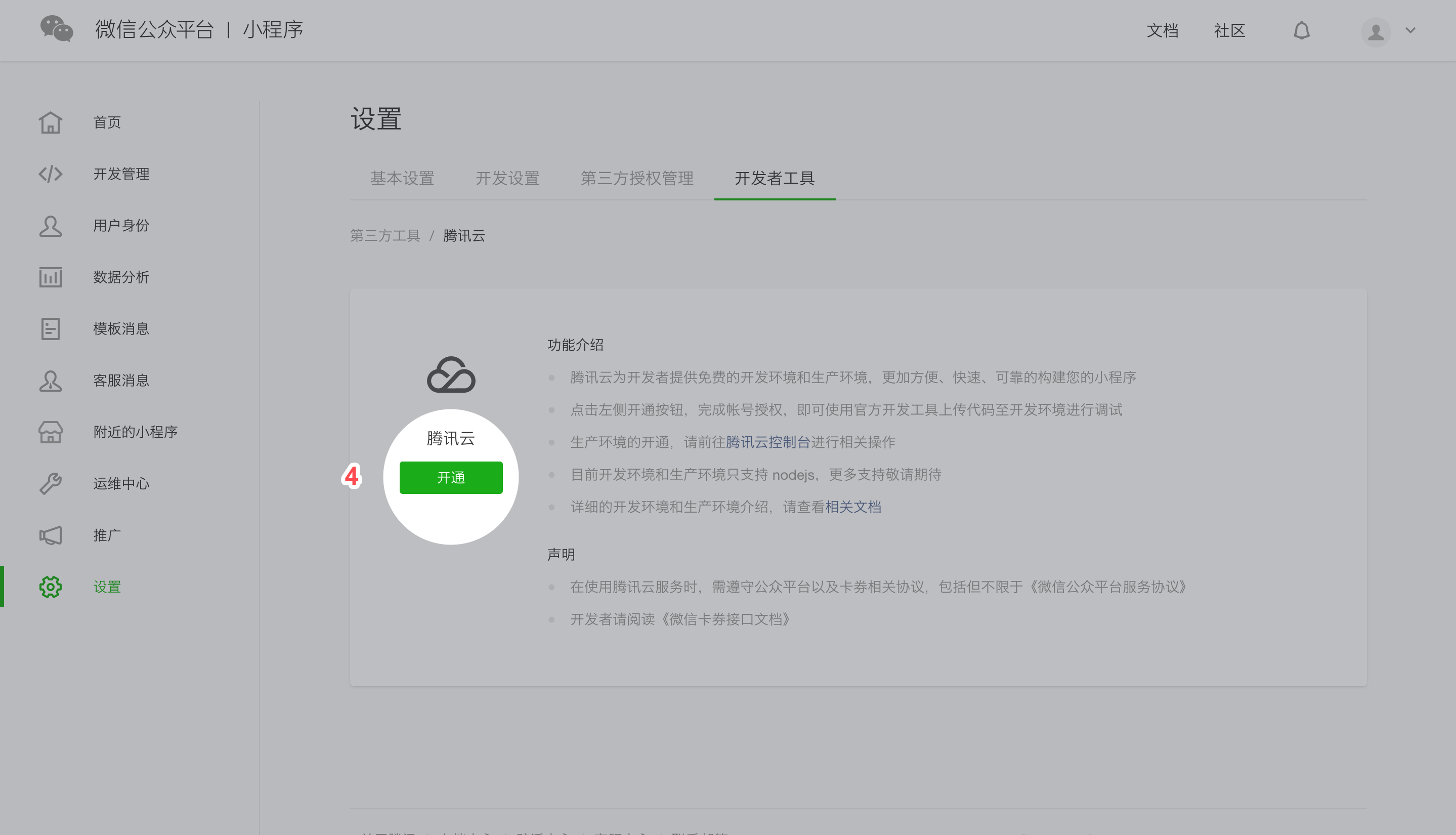Select the 客服消息 customer service icon
Image resolution: width=1456 pixels, height=835 pixels.
pyautogui.click(x=51, y=380)
